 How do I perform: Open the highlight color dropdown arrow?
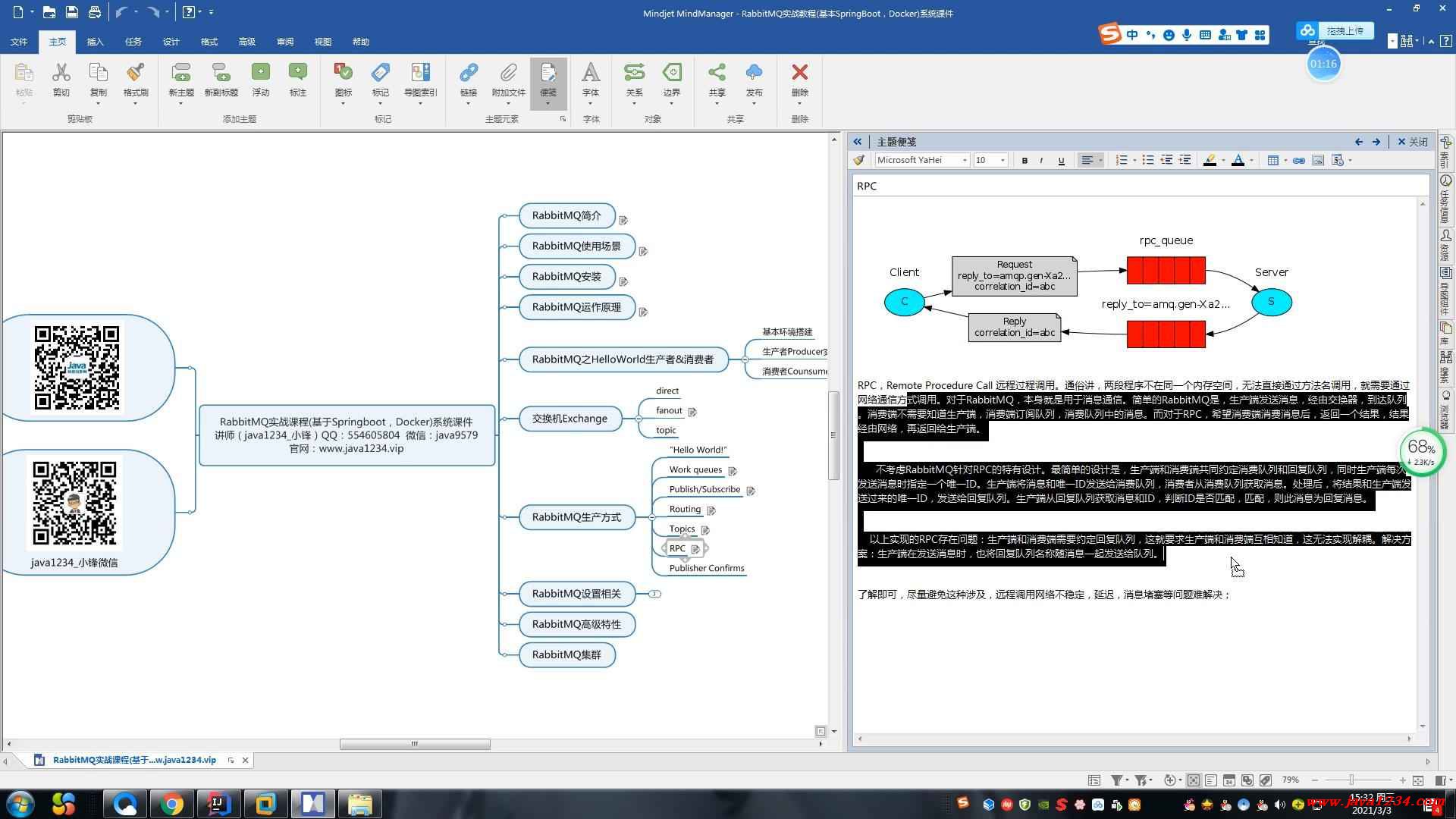(x=1223, y=160)
